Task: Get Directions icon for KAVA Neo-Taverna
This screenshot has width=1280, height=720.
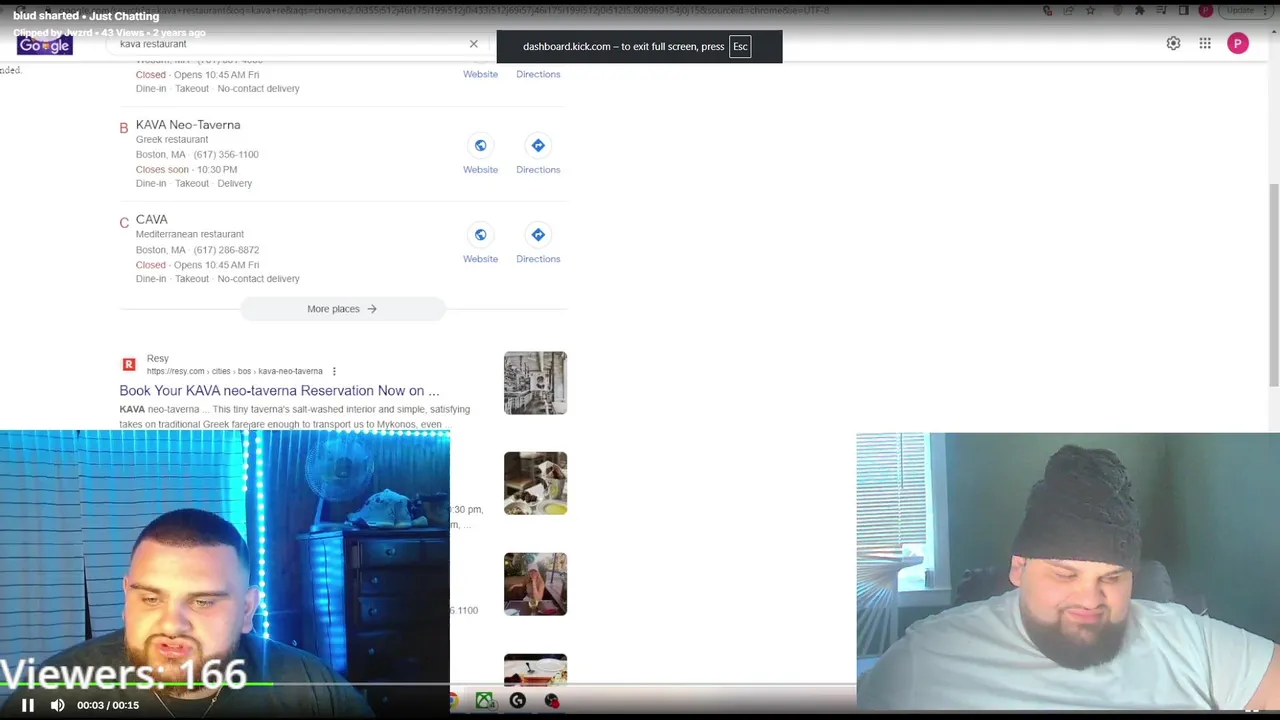Action: [x=538, y=146]
